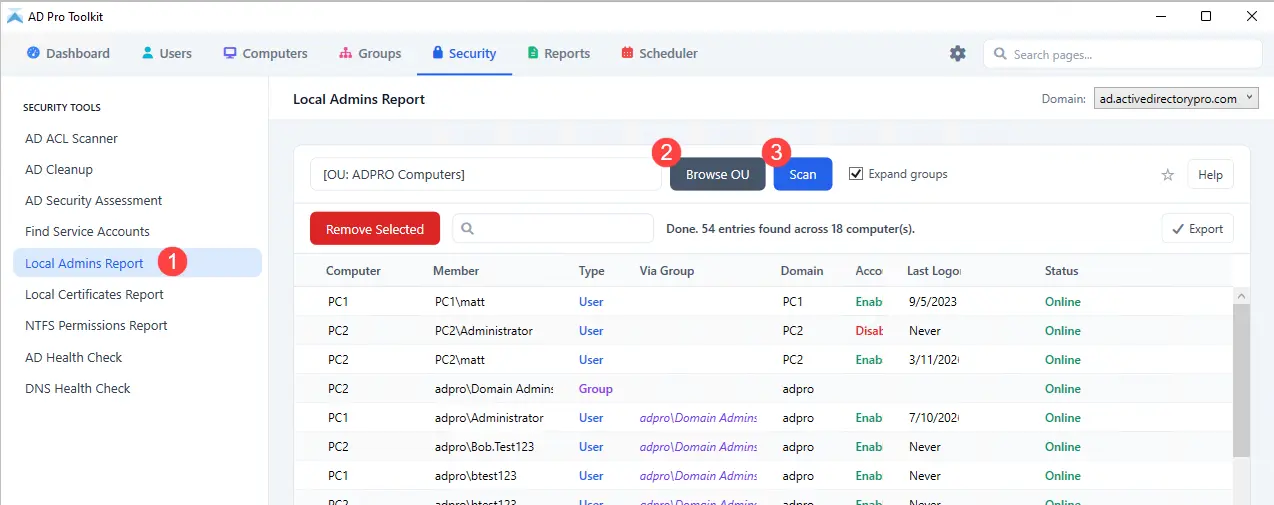Click the Scheduler calendar icon
The image size is (1274, 505).
[627, 53]
